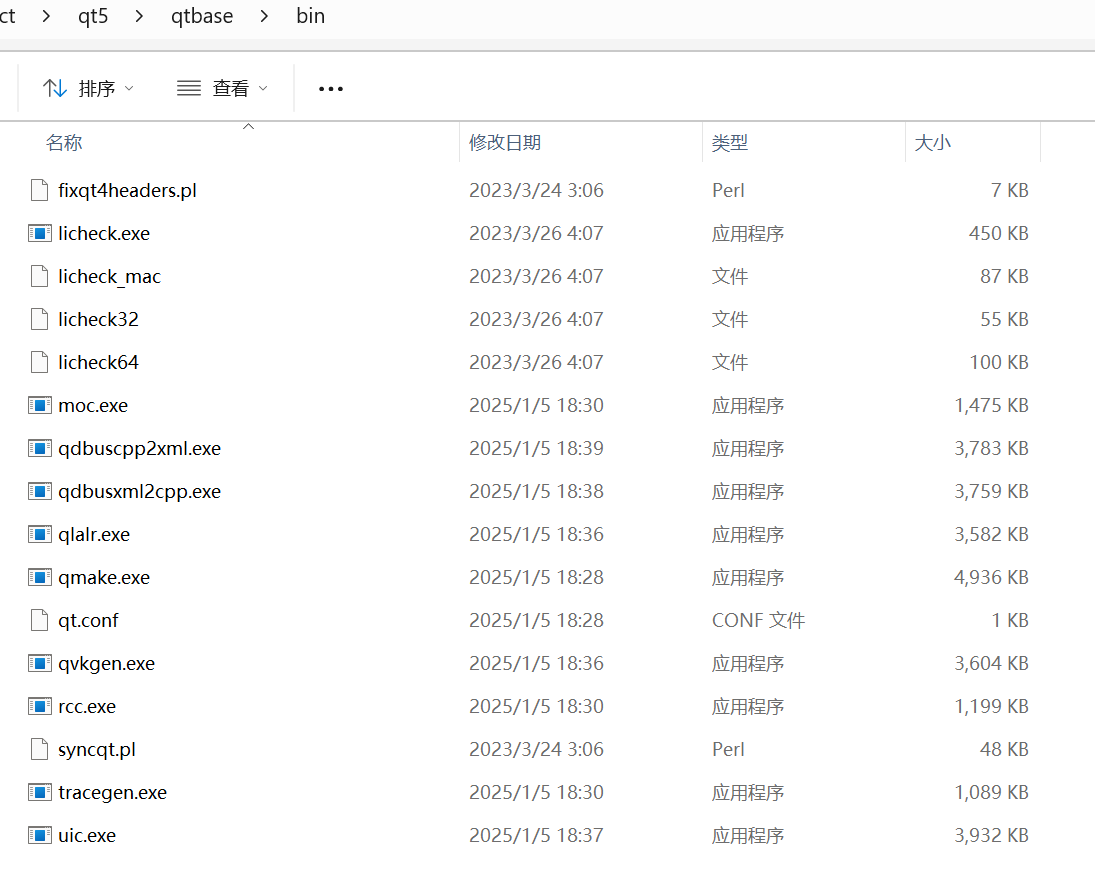Click the syncqt.pl file icon

pyautogui.click(x=40, y=749)
